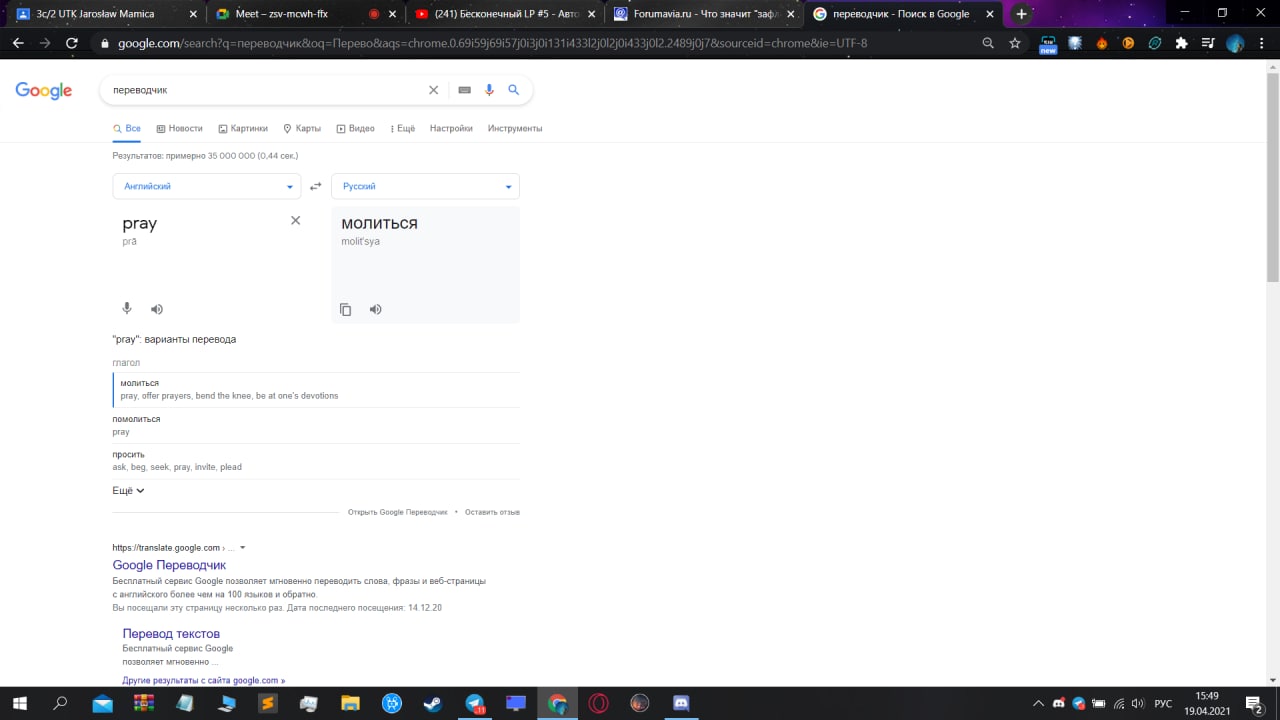Show hidden system tray icons

pyautogui.click(x=1038, y=703)
